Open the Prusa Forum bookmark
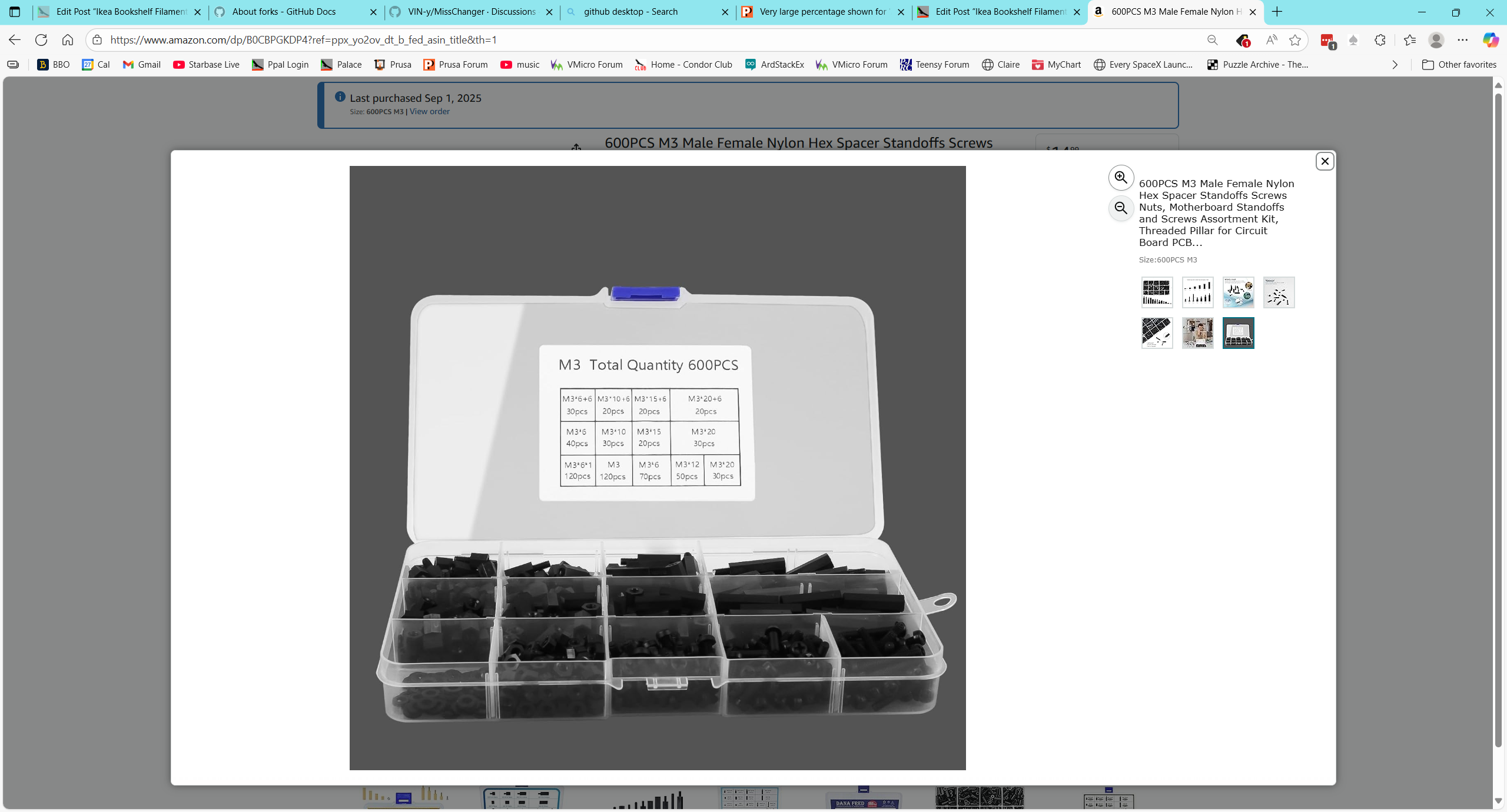 point(456,65)
